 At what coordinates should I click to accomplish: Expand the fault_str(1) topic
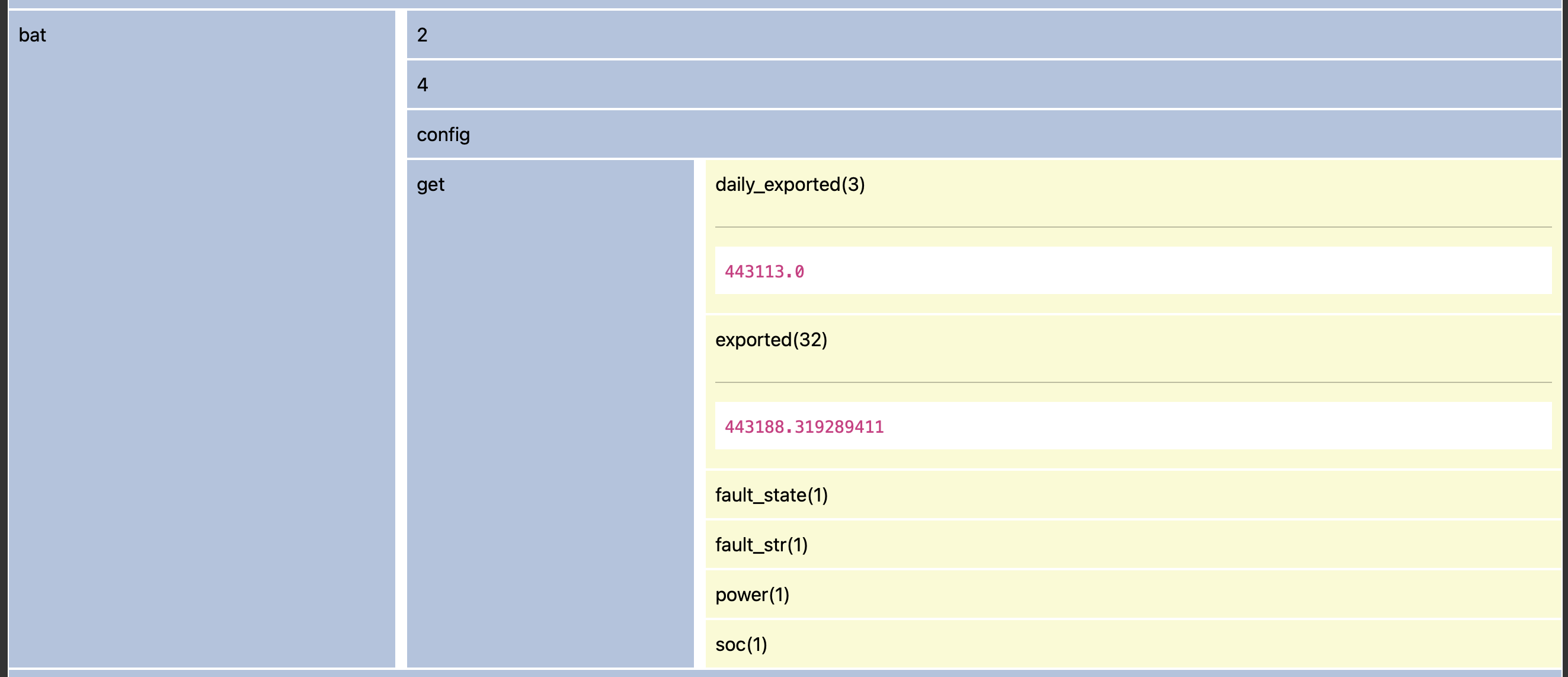coord(761,545)
